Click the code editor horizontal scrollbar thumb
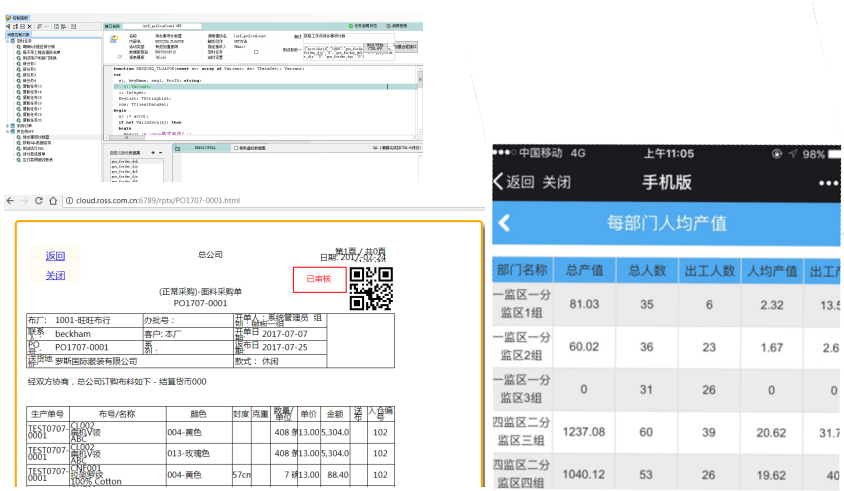Image resolution: width=844 pixels, height=491 pixels. click(127, 138)
